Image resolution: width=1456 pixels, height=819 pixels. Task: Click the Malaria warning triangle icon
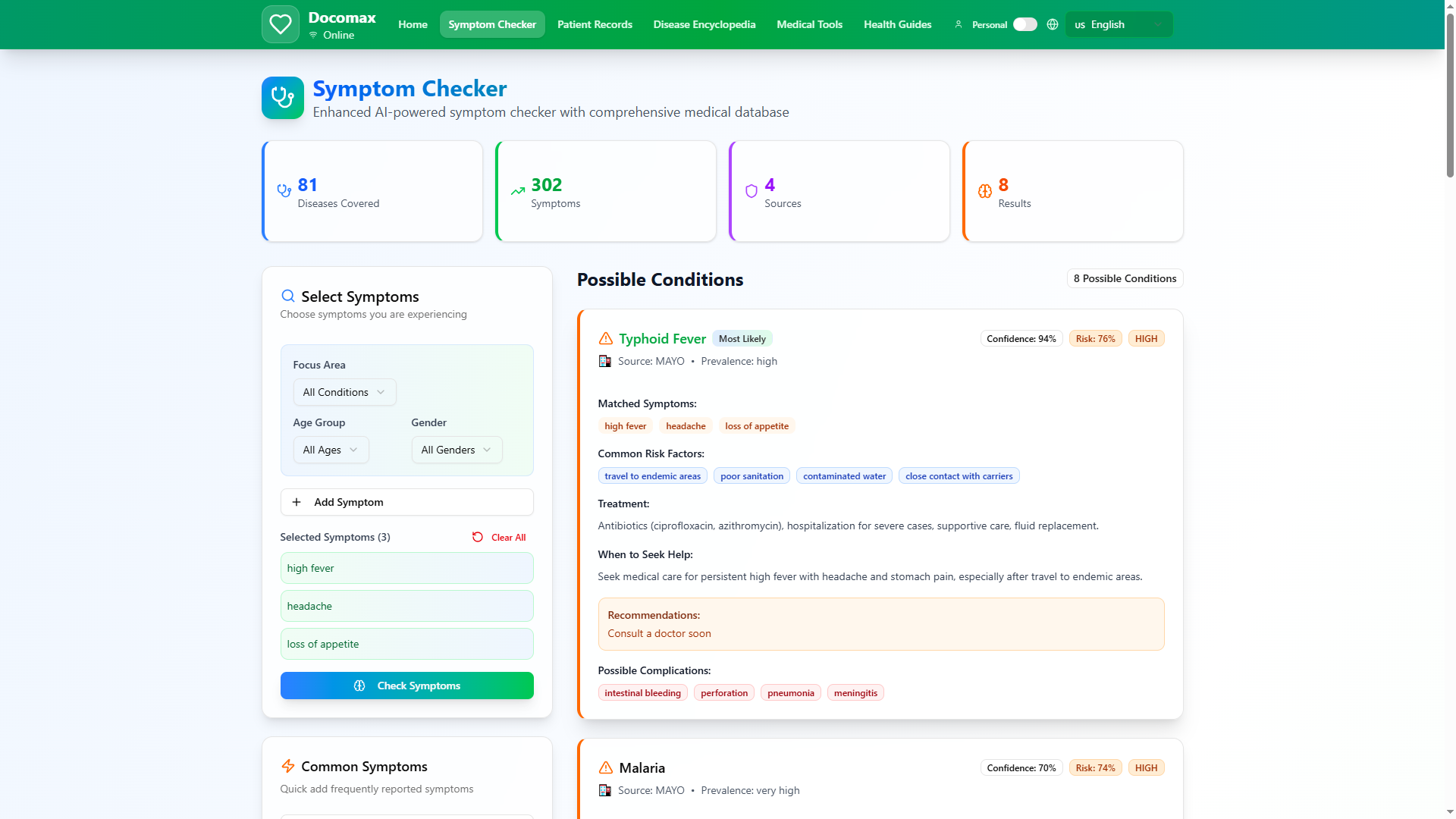(605, 768)
